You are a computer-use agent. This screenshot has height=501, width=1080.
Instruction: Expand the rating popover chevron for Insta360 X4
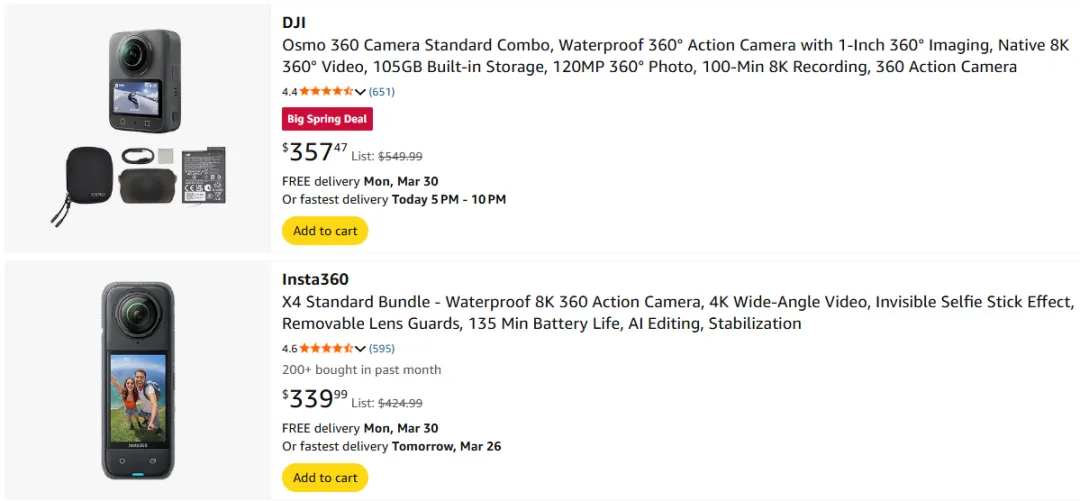360,349
